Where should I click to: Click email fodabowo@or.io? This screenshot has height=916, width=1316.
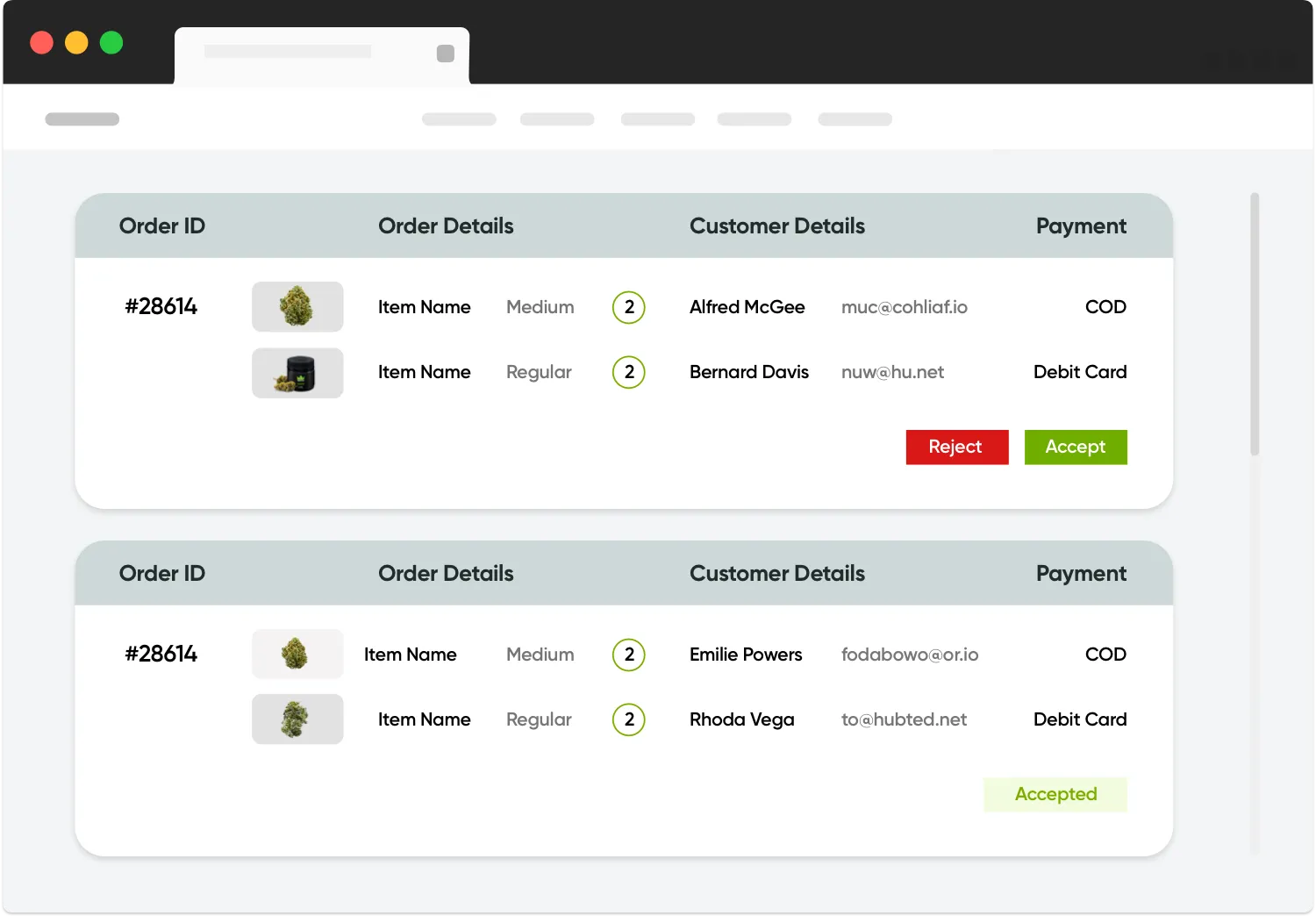910,655
